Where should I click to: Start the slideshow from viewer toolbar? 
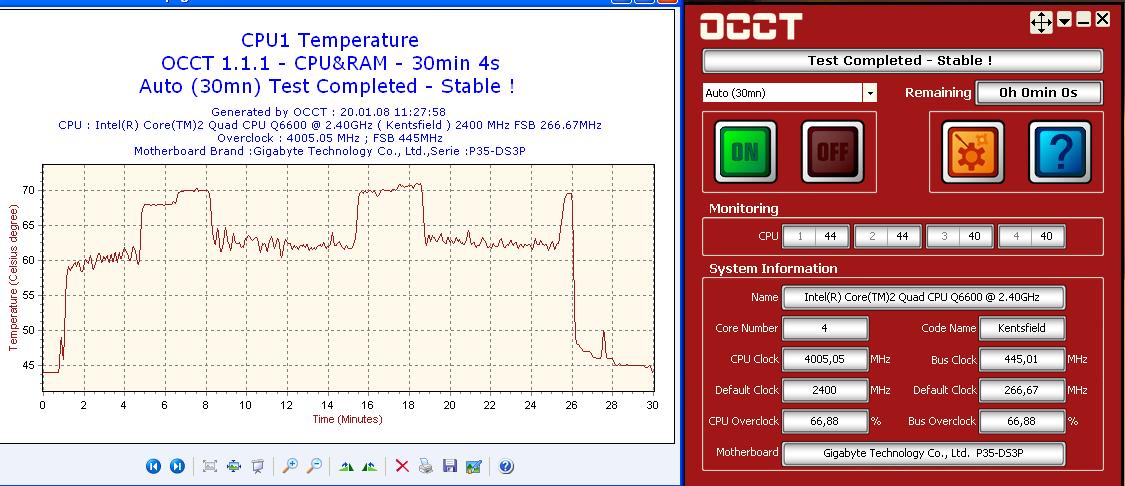coord(258,467)
